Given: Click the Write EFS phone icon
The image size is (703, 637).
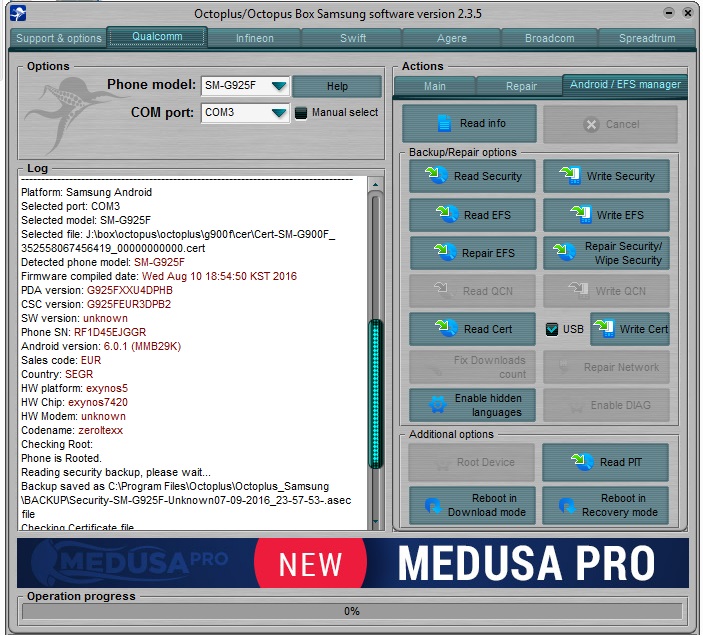Looking at the screenshot, I should [x=581, y=214].
